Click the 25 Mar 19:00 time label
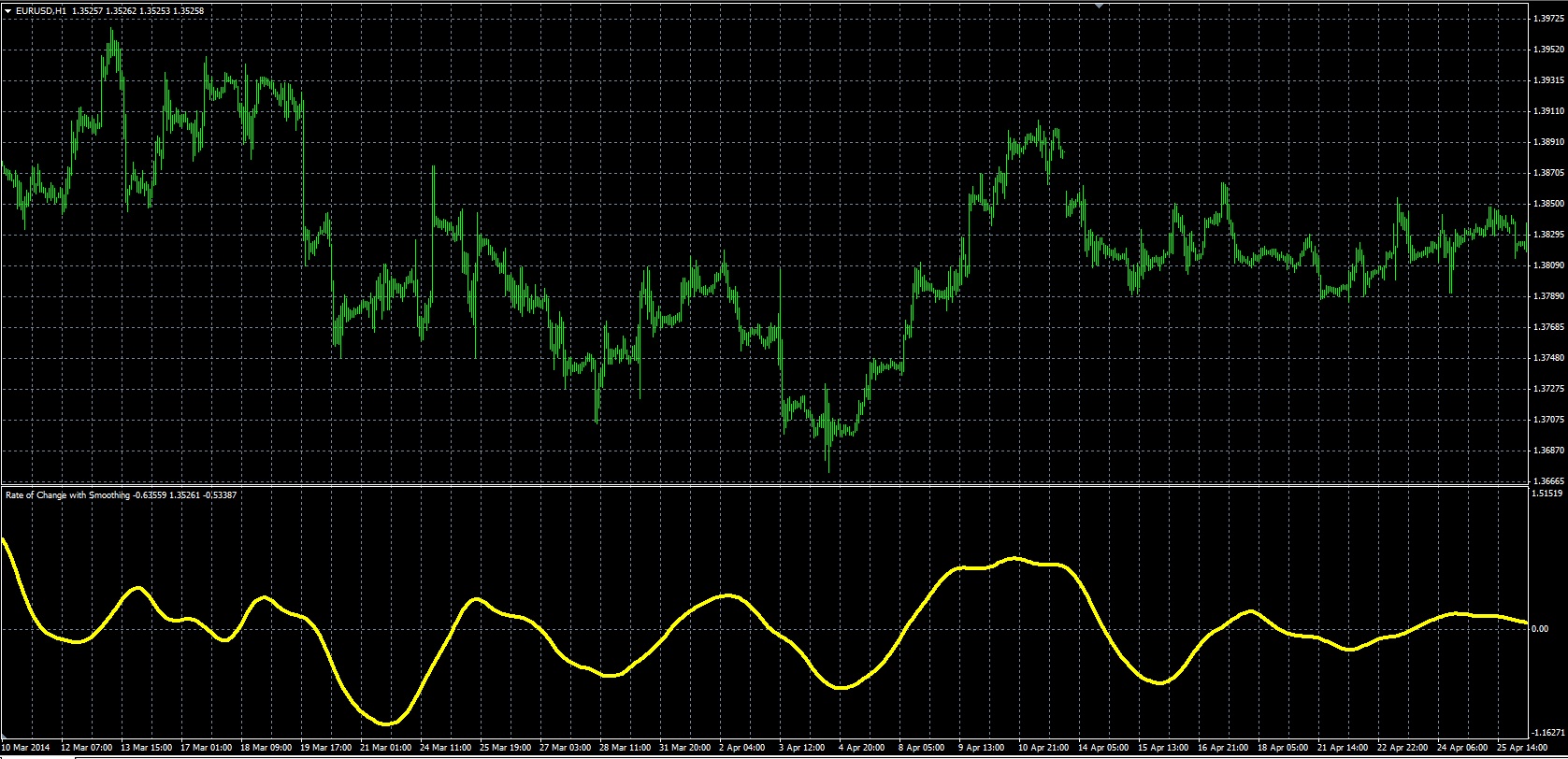Viewport: 1568px width, 759px height. click(x=506, y=748)
